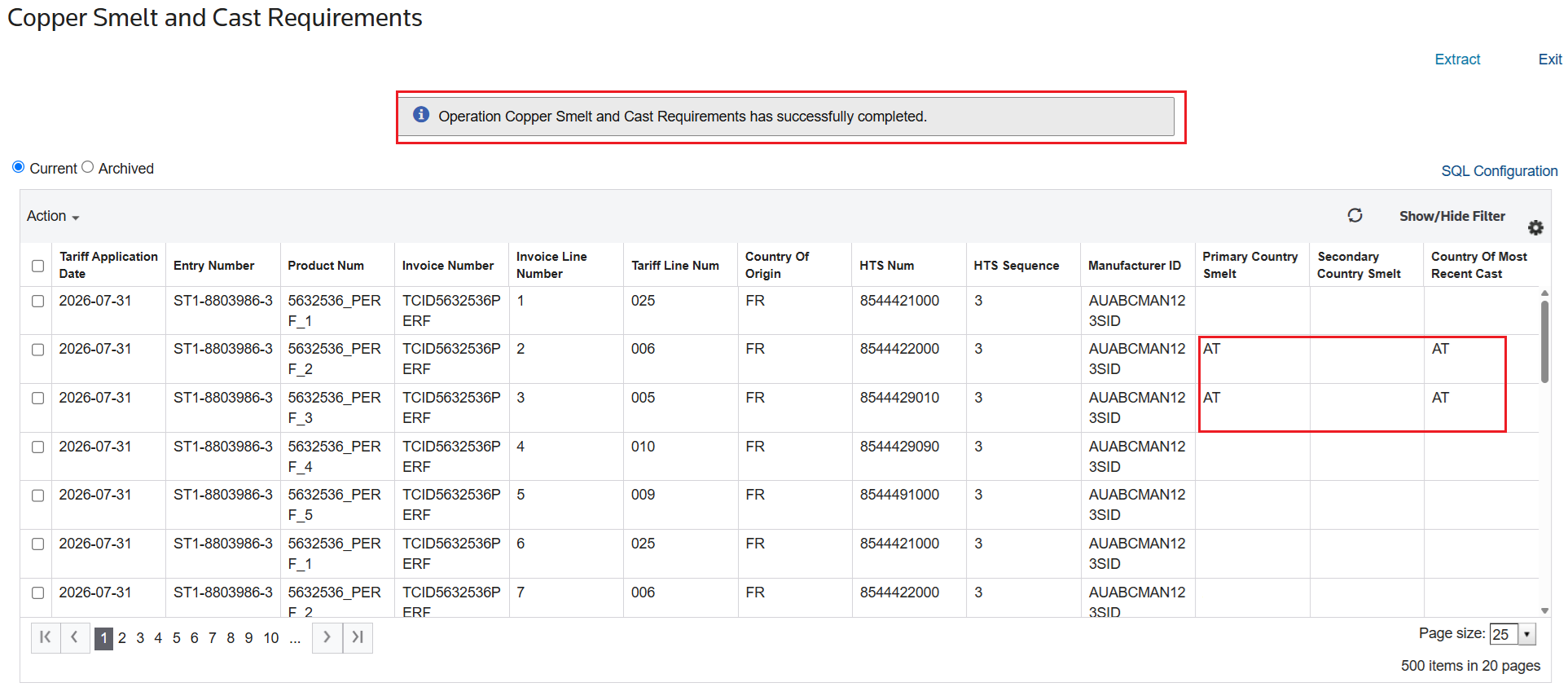This screenshot has width=1568, height=696.
Task: Open the Action dropdown menu
Action: coord(53,216)
